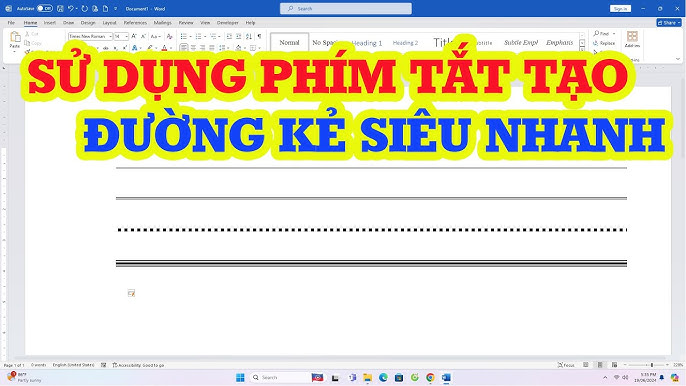Open the font name combo box

click(91, 36)
